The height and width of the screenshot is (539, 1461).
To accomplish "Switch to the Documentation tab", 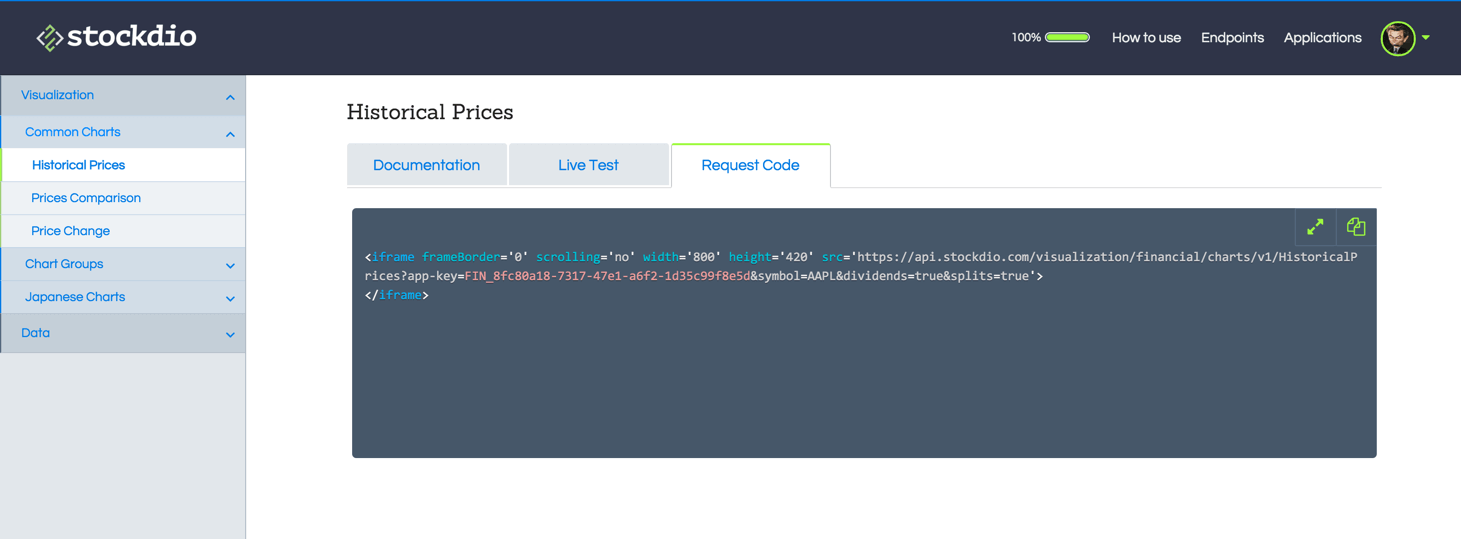I will point(426,165).
